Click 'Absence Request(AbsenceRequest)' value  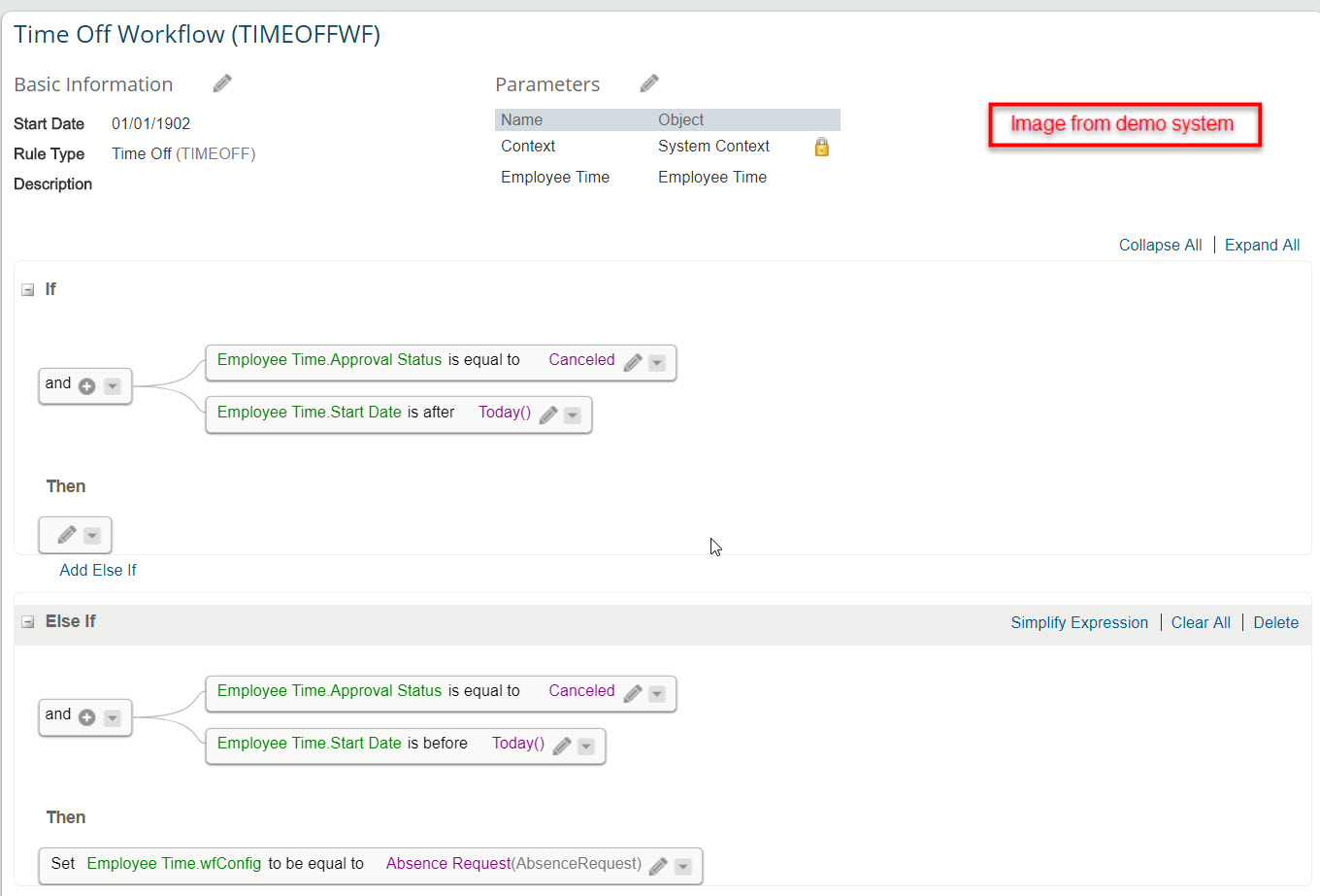tap(513, 863)
